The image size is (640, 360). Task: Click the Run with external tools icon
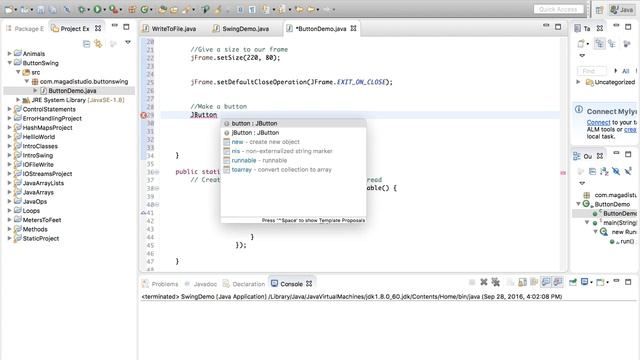click(x=113, y=9)
